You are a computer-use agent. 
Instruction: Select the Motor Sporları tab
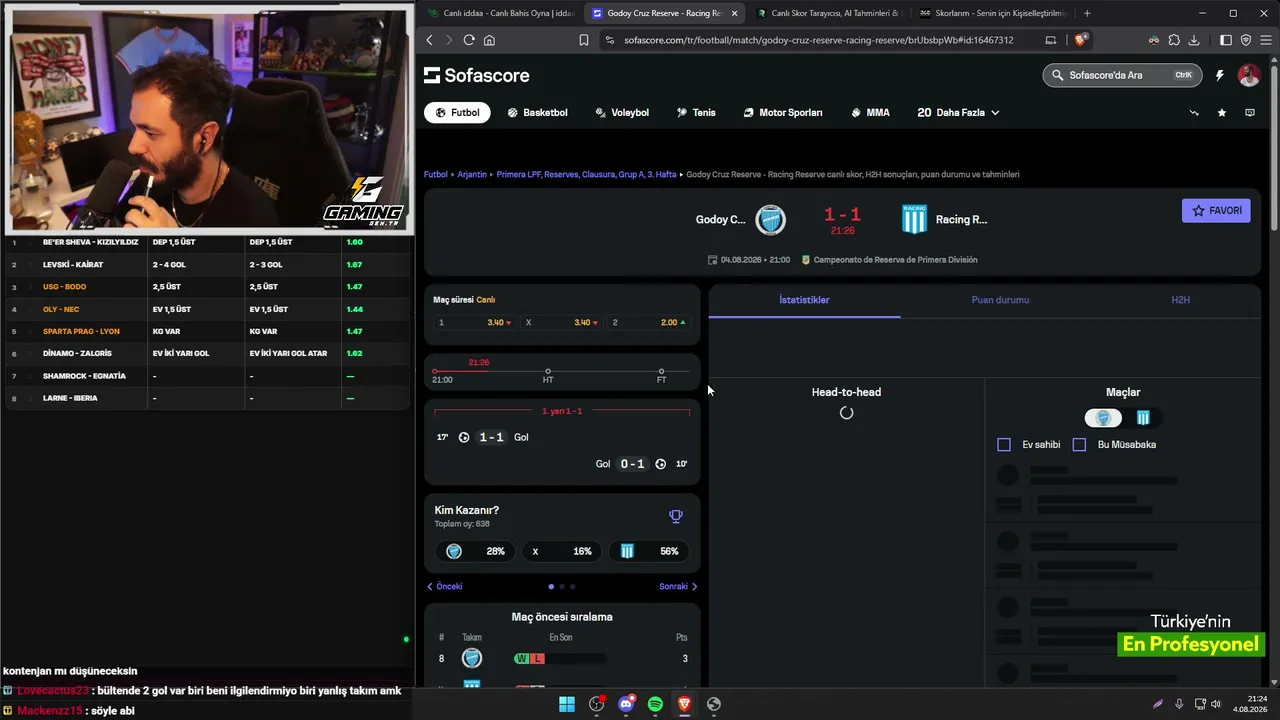point(783,113)
